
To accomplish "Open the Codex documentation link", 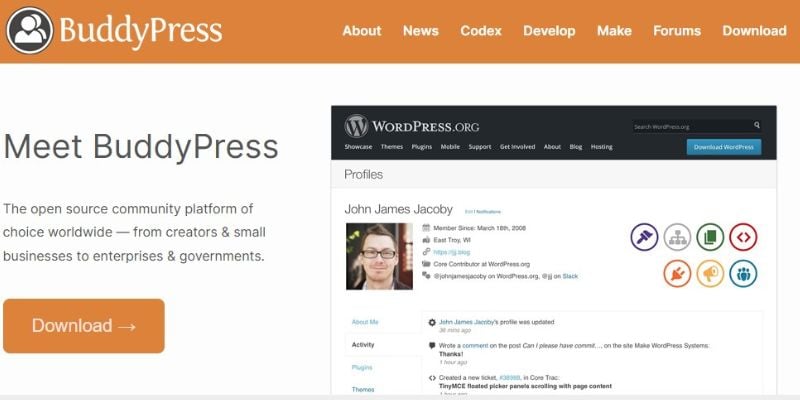I will (481, 31).
